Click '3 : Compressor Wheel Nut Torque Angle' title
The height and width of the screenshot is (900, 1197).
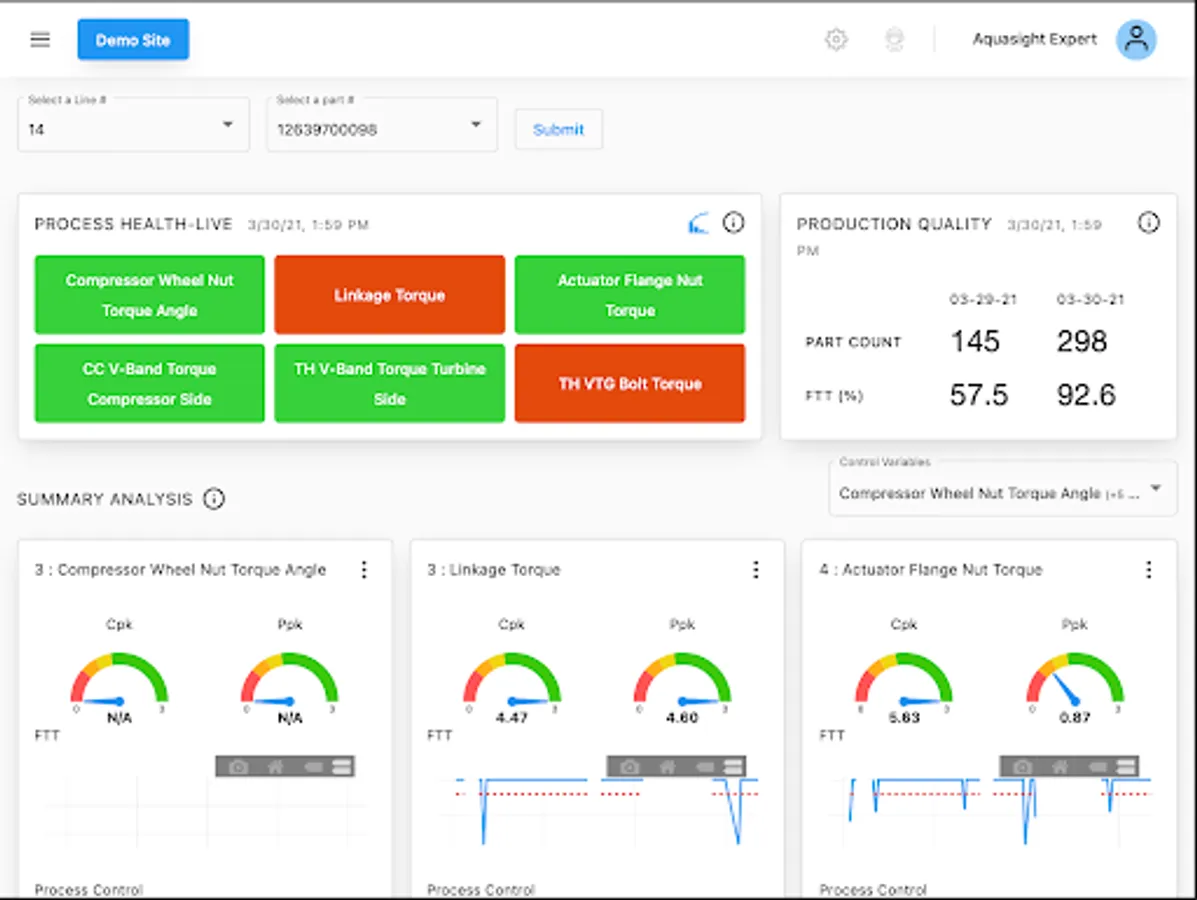click(180, 569)
